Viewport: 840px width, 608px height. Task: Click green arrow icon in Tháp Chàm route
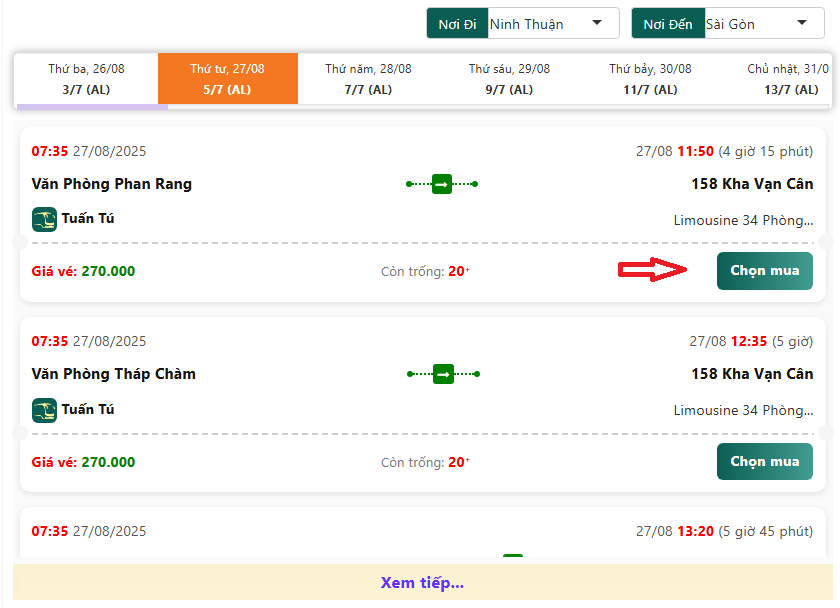[x=442, y=374]
